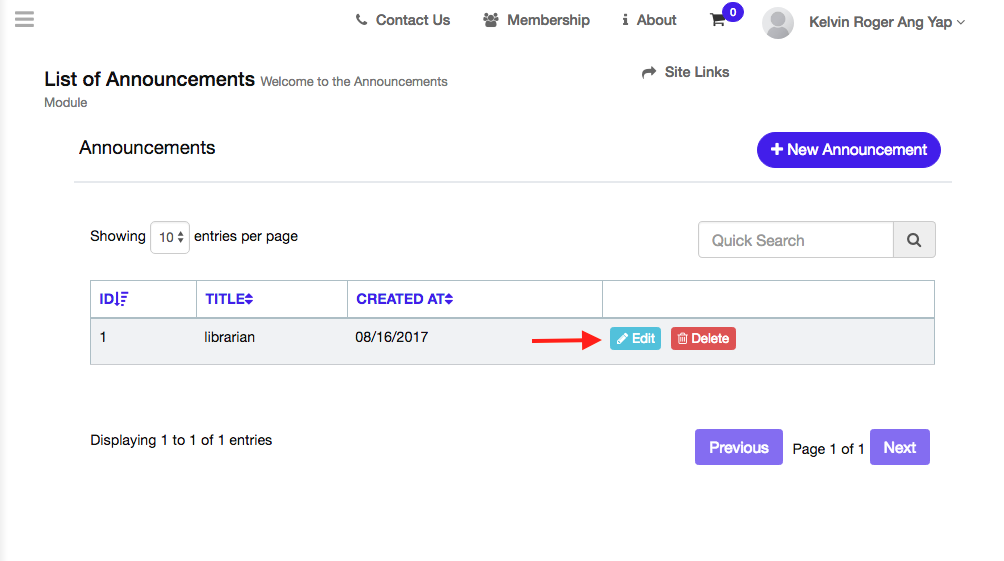
Task: Sort table by Created At column
Action: [x=404, y=298]
